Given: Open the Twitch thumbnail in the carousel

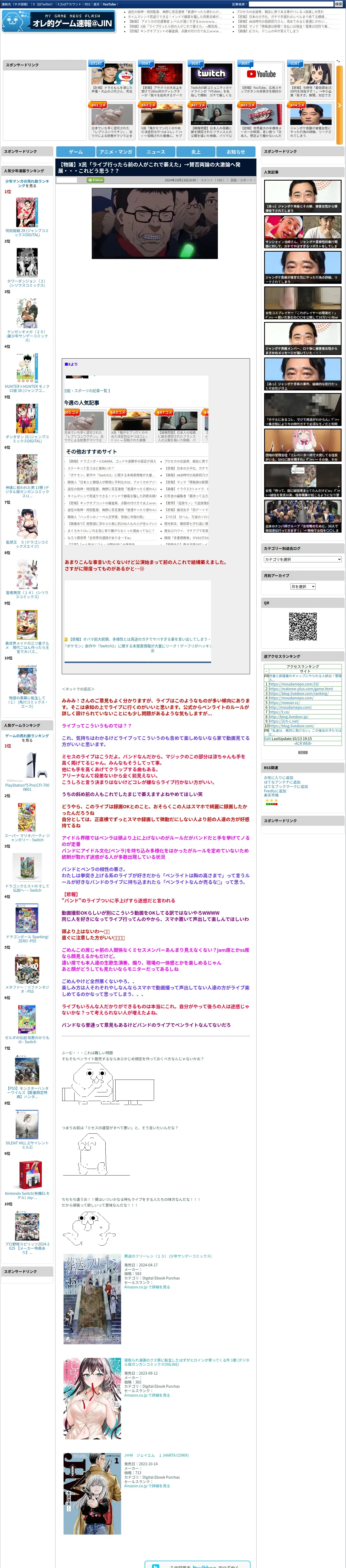Looking at the screenshot, I should coord(211,74).
